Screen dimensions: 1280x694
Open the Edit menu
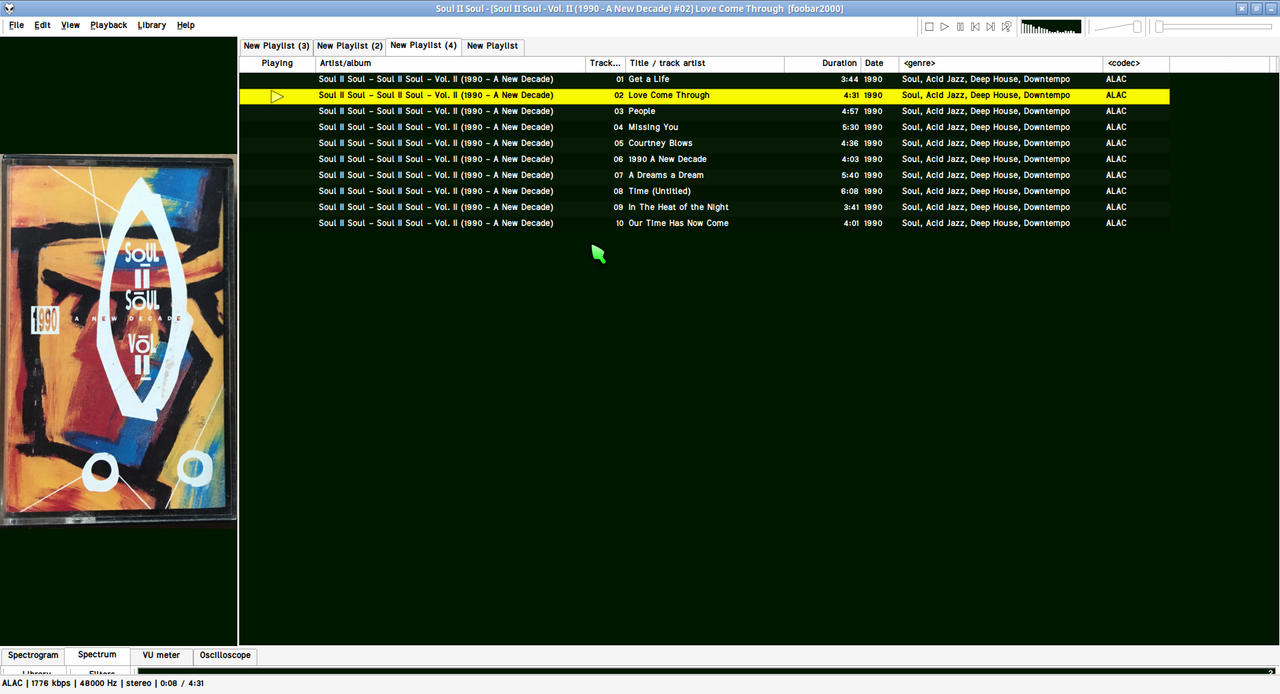click(x=42, y=25)
